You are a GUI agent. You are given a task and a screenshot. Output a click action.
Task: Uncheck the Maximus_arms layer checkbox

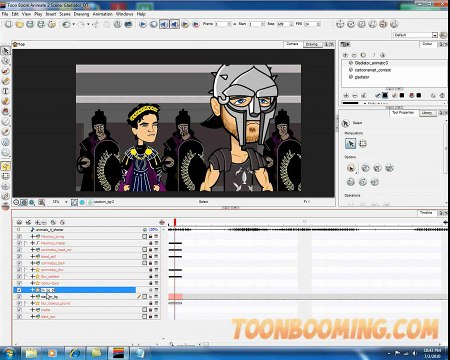(19, 236)
